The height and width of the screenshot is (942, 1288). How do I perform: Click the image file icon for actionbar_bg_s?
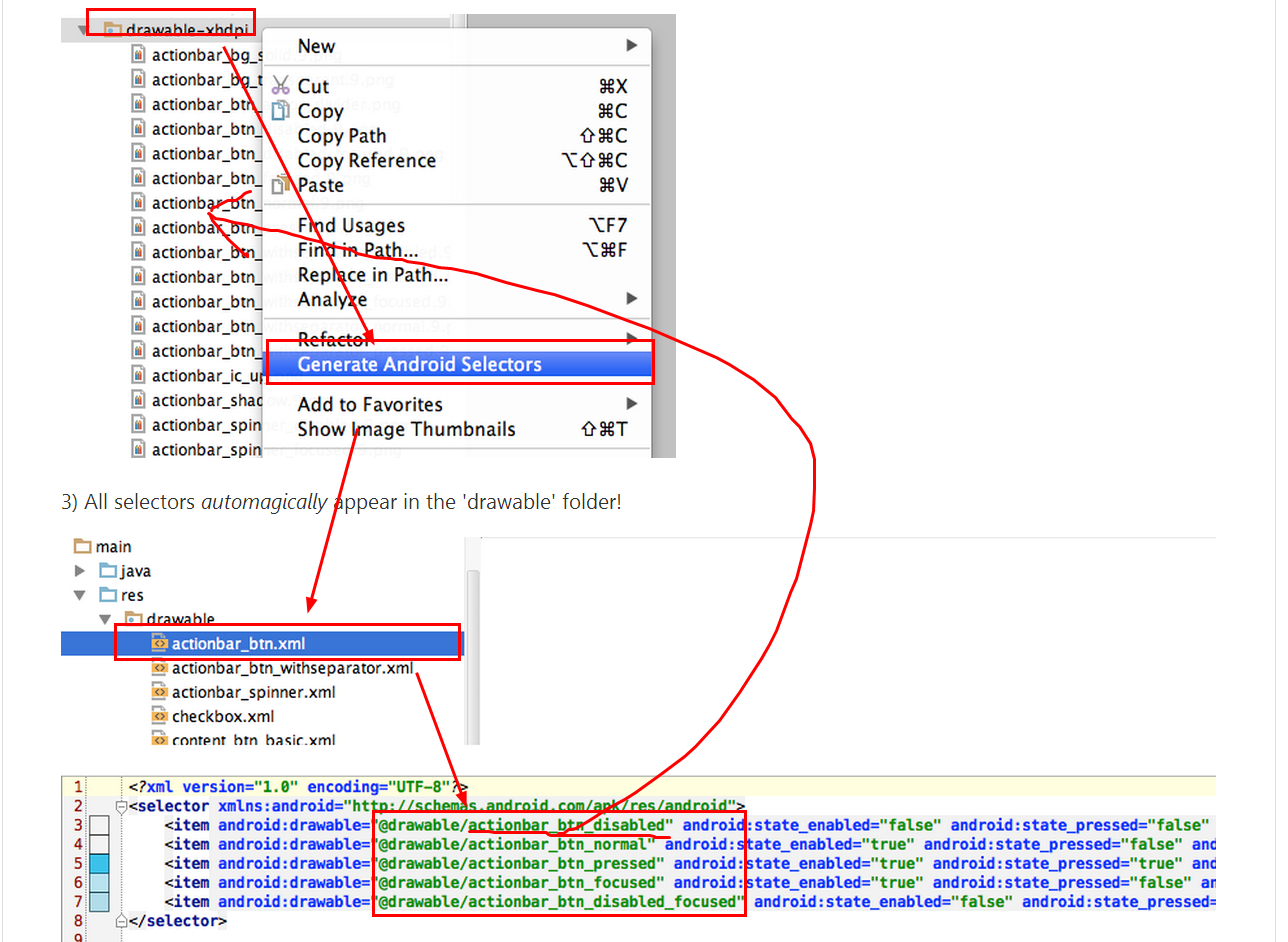coord(138,54)
